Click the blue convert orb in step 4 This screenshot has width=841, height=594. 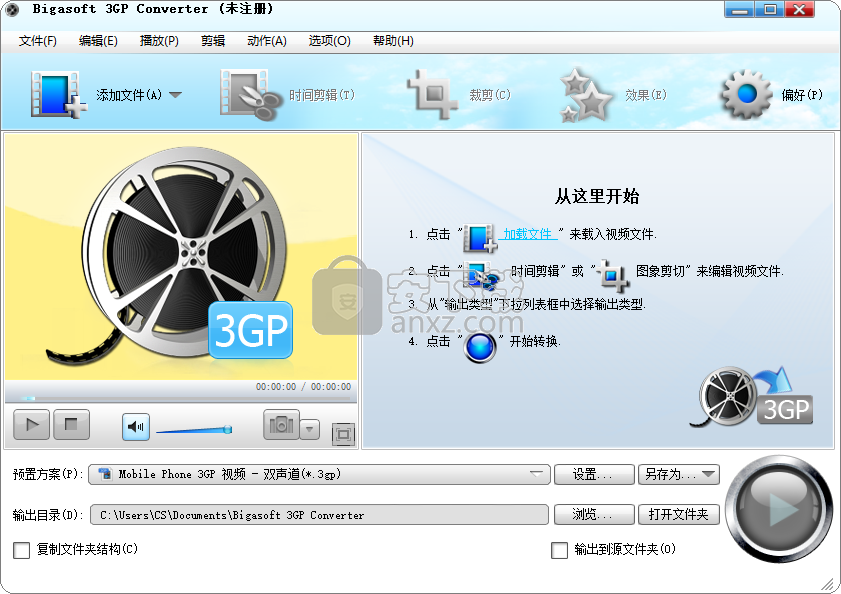[480, 347]
